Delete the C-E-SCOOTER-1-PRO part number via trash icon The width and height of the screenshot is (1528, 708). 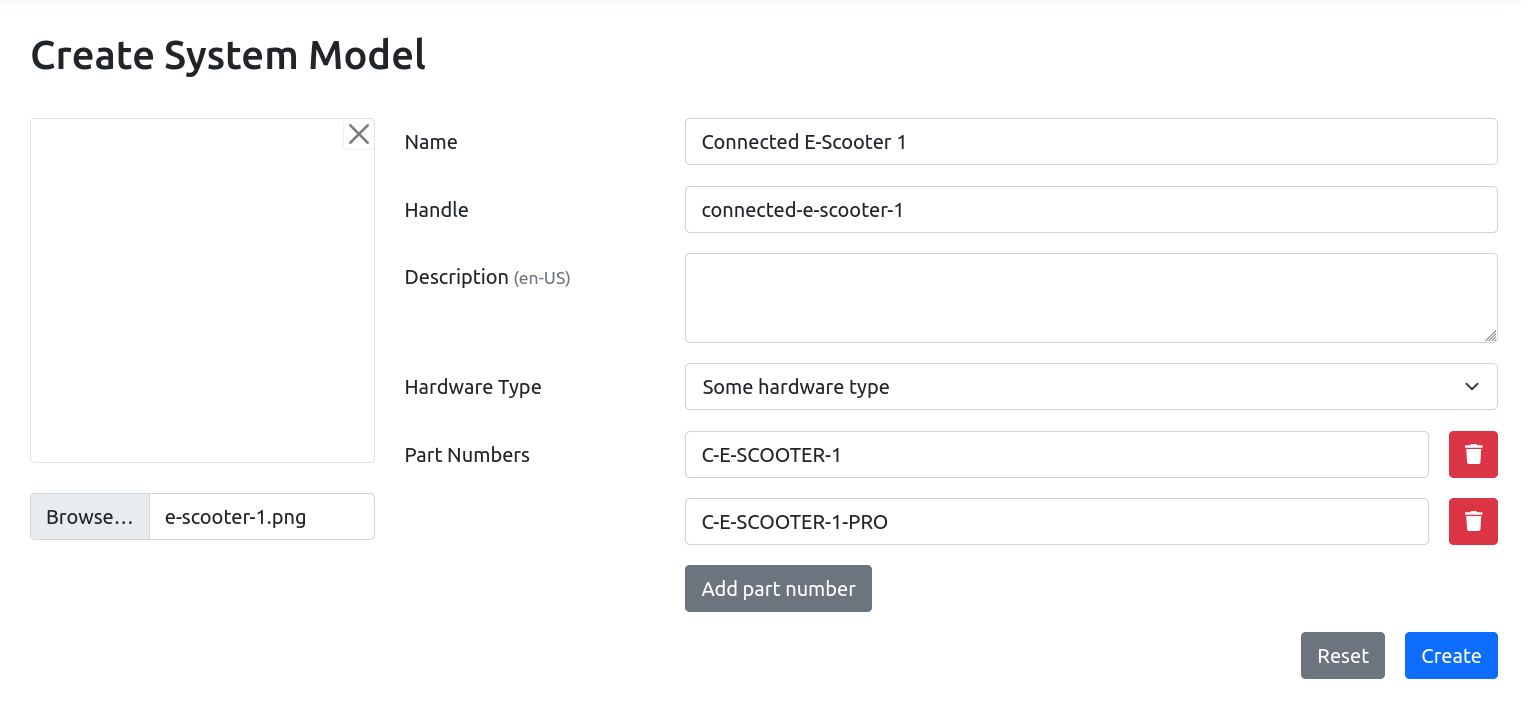(1473, 521)
